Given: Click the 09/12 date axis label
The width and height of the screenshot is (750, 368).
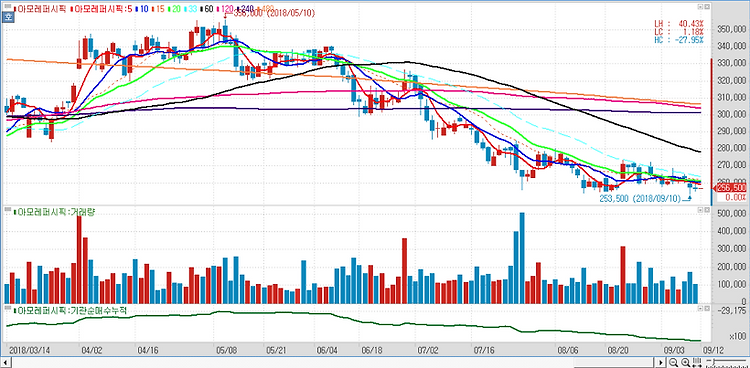Looking at the screenshot, I should pos(712,350).
